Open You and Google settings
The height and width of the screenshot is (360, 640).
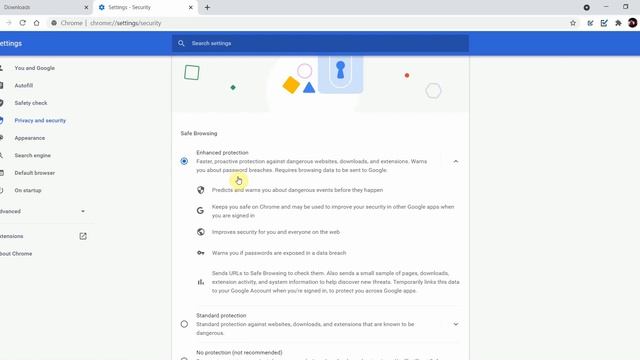34,68
